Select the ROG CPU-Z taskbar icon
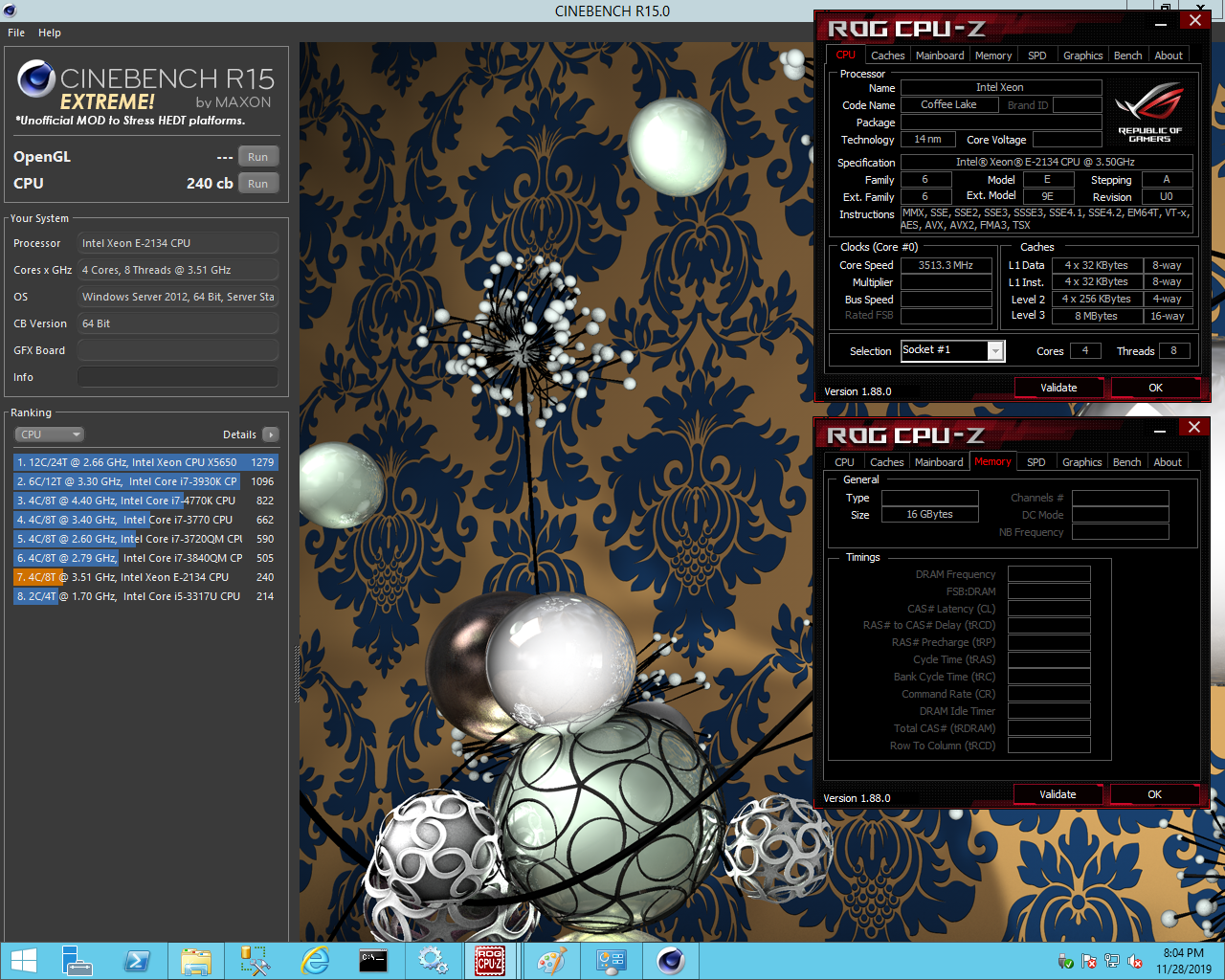This screenshot has width=1225, height=980. 490,961
